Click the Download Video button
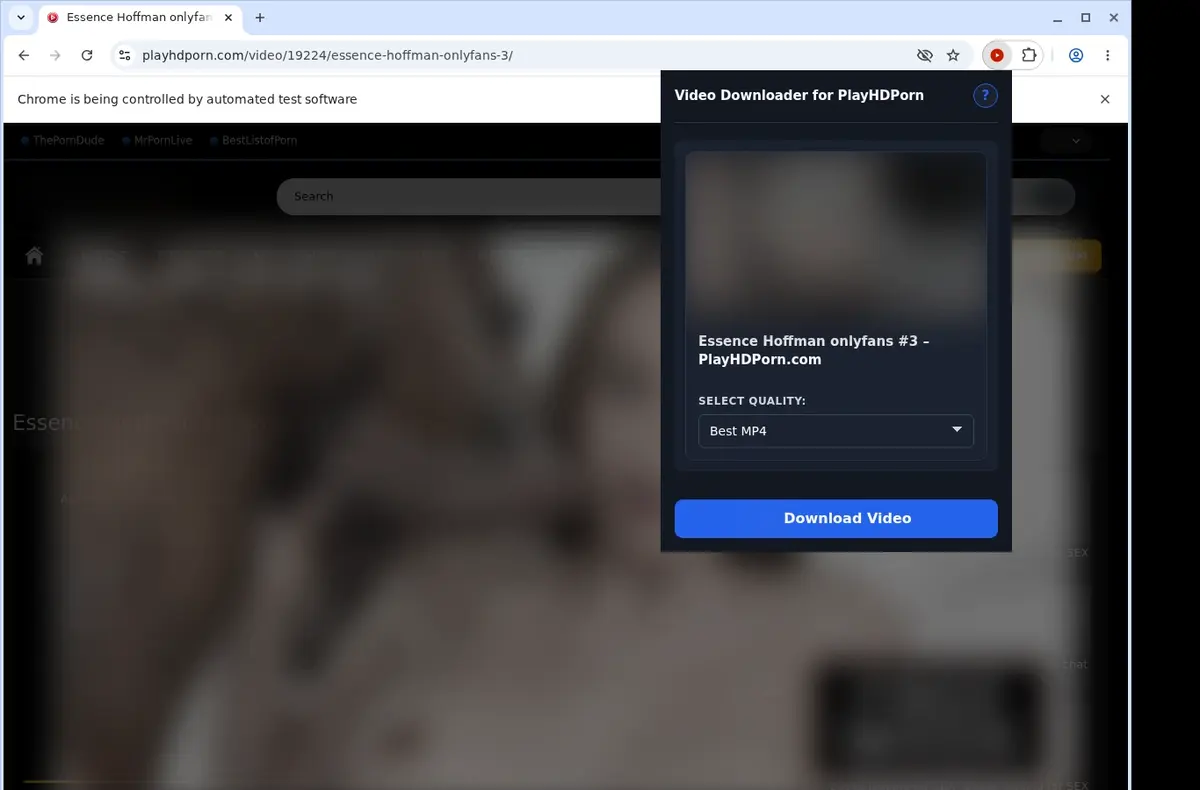This screenshot has width=1200, height=790. pos(836,518)
